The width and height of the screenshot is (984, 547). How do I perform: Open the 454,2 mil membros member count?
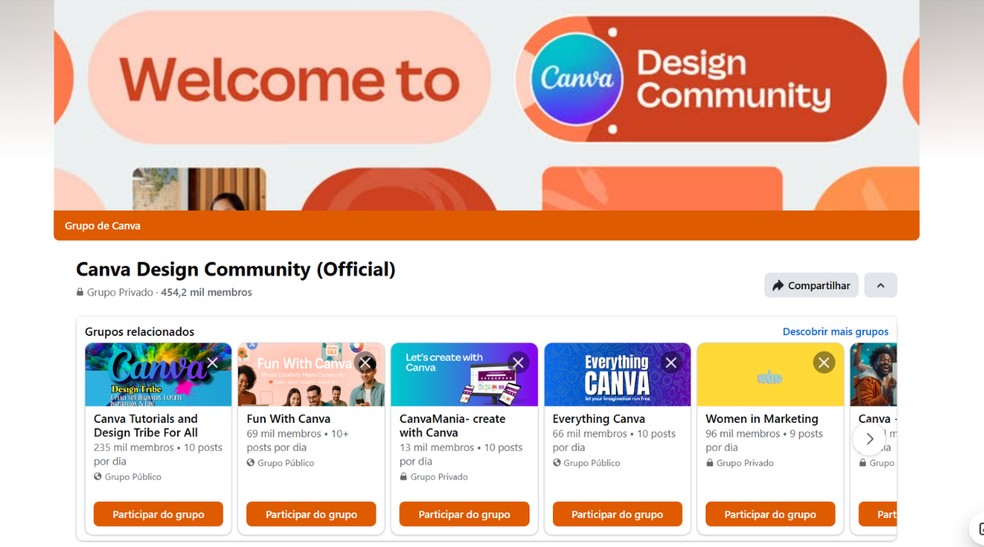click(x=206, y=292)
